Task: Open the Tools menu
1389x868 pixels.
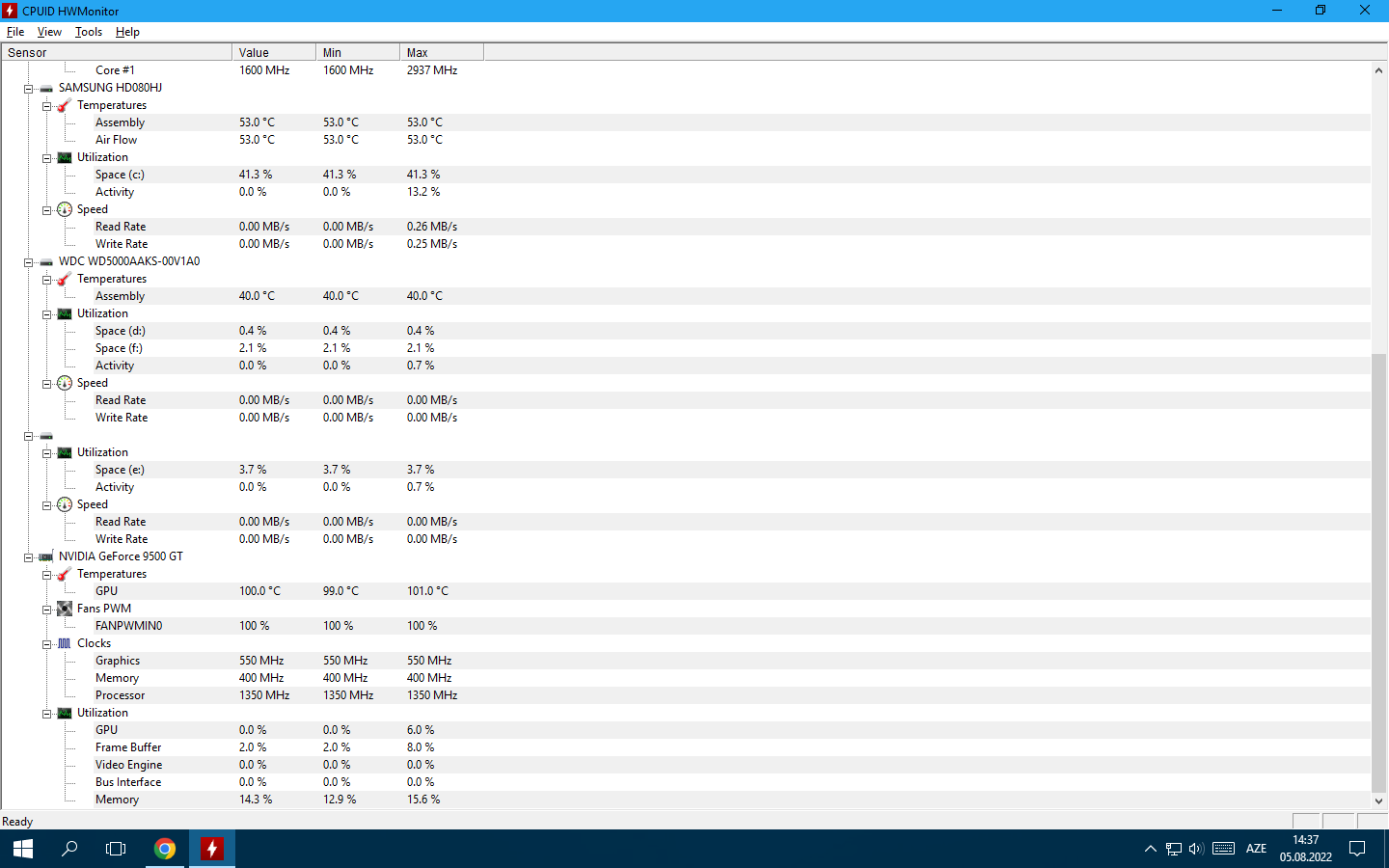Action: pyautogui.click(x=89, y=32)
